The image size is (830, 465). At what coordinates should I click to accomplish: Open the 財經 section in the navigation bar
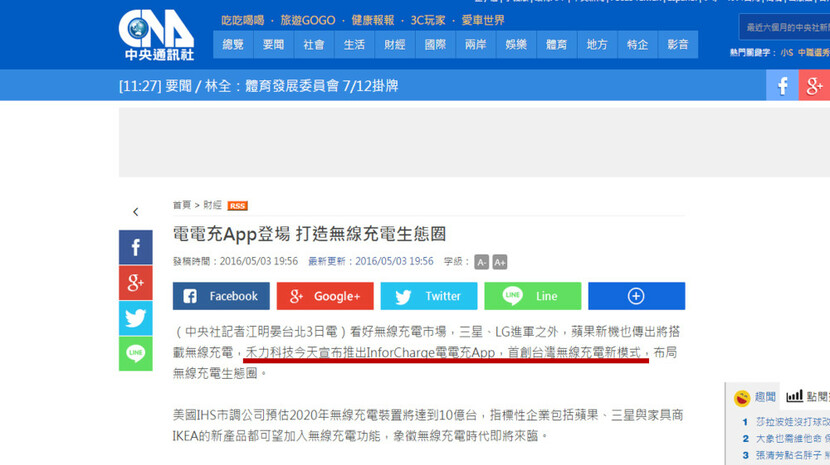(x=395, y=45)
